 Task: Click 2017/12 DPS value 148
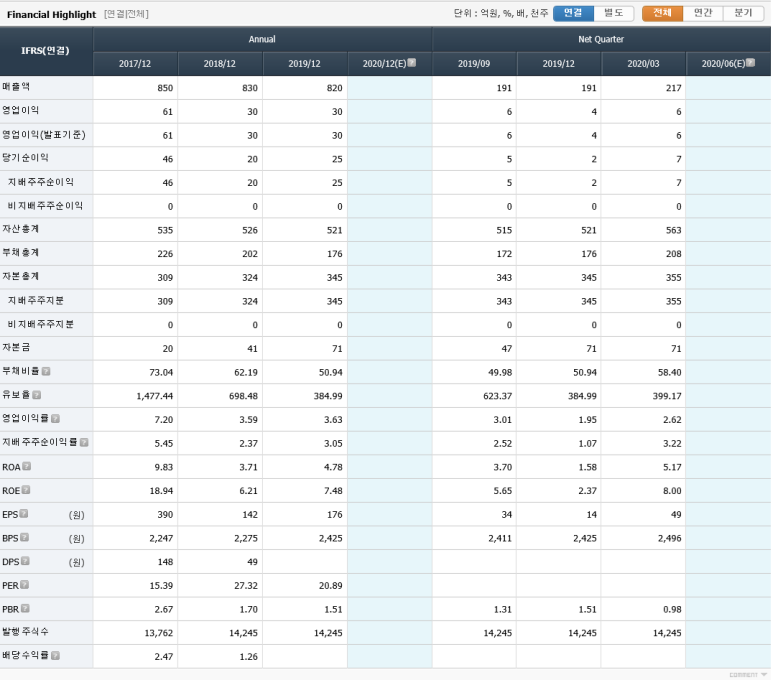click(165, 562)
